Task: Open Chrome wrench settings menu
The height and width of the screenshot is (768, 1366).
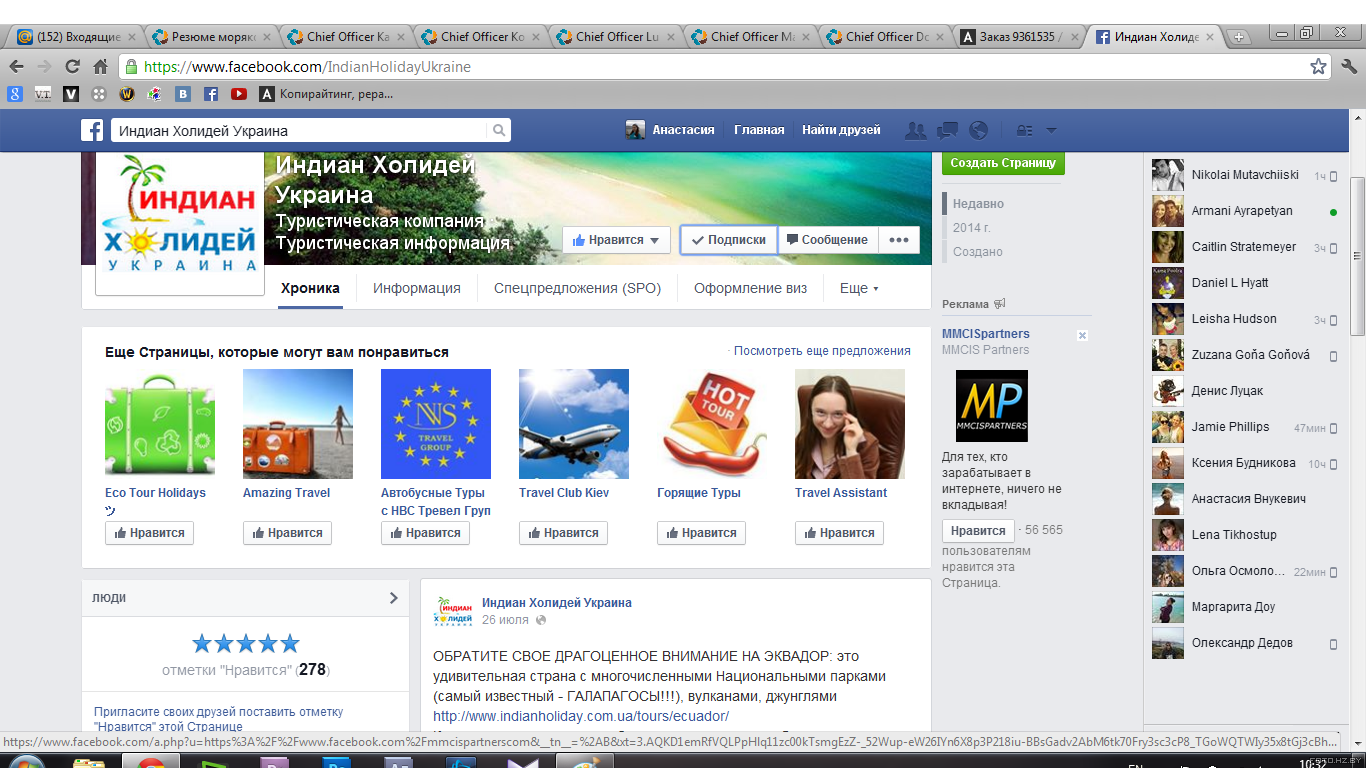Action: (1349, 67)
